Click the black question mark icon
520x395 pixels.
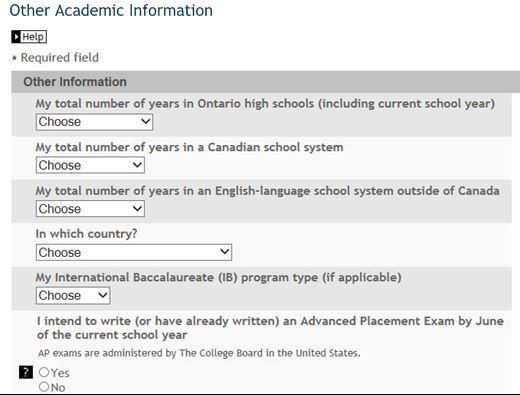(x=26, y=372)
